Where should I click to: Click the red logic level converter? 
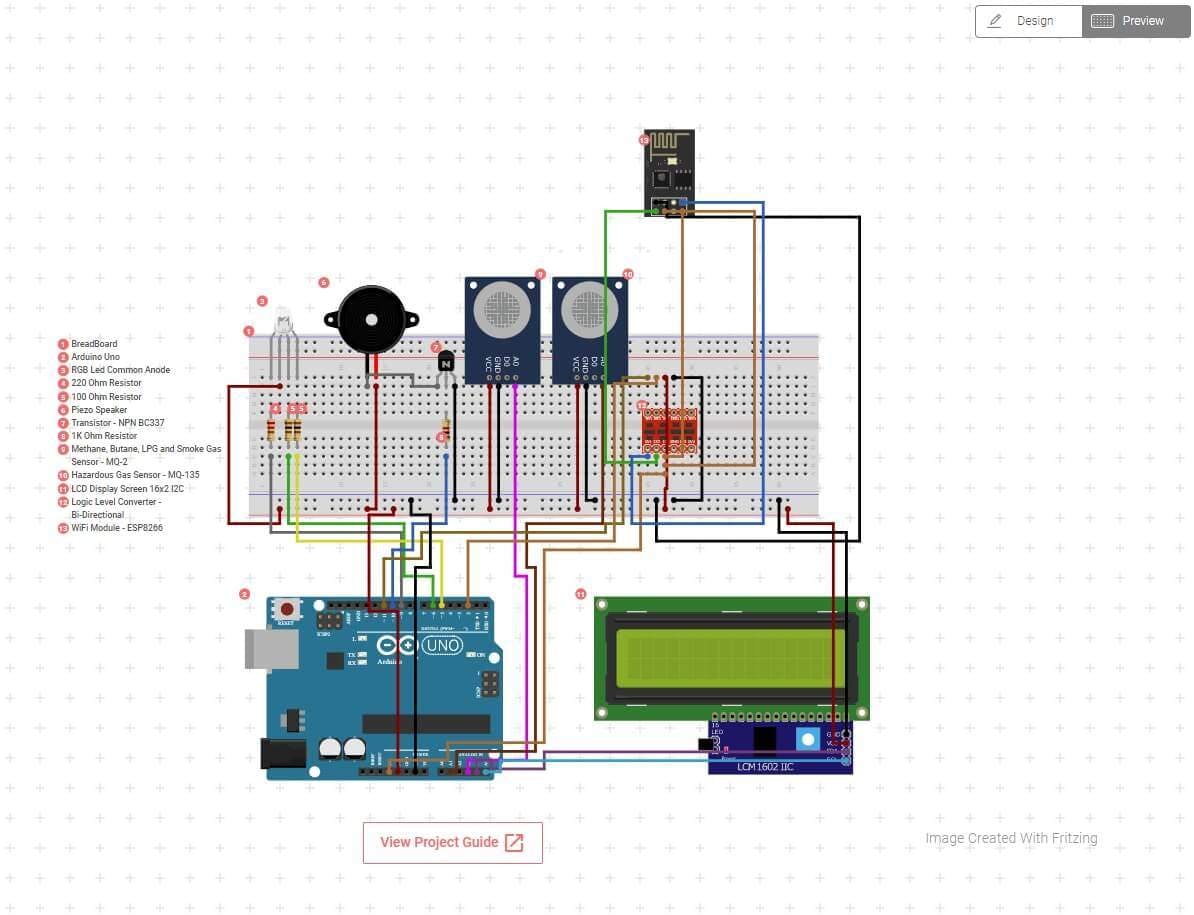(x=669, y=430)
